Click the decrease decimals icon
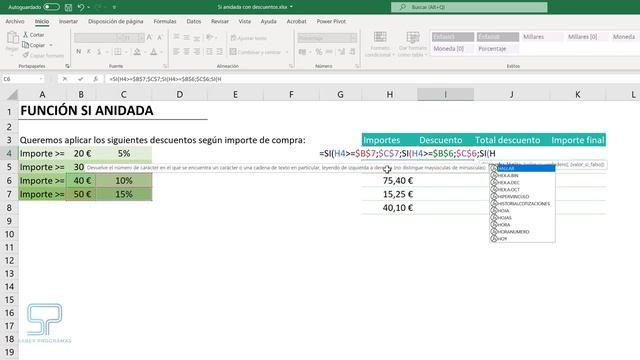 [352, 52]
